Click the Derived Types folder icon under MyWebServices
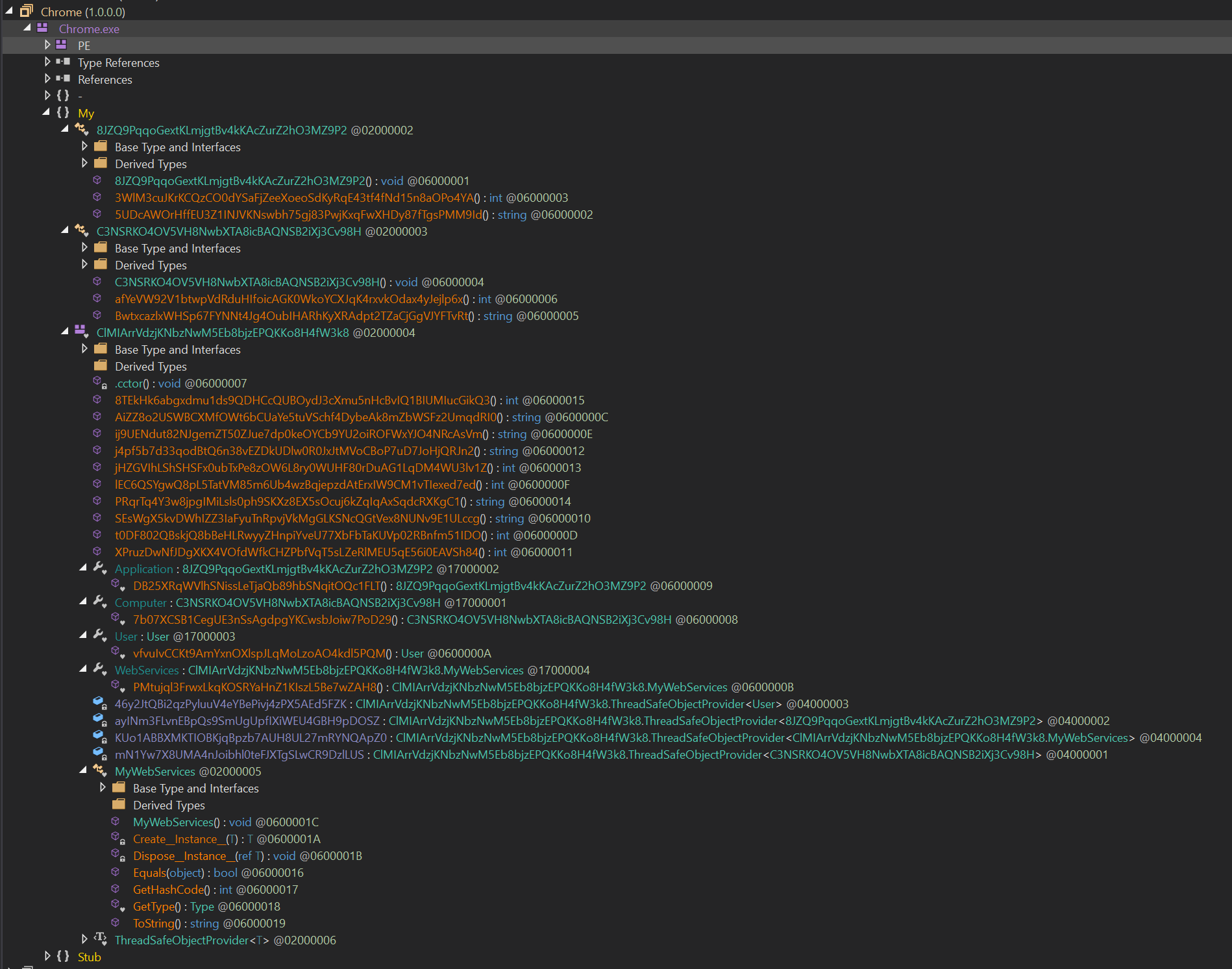This screenshot has height=969, width=1232. click(x=119, y=805)
